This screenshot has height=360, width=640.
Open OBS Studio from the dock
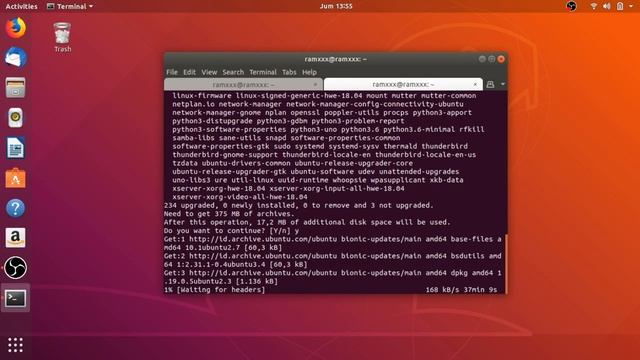16,268
